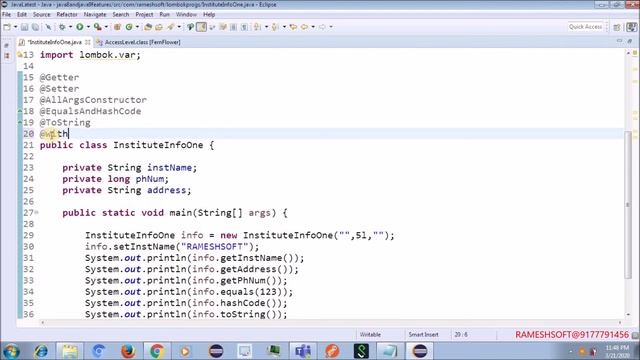Viewport: 640px width, 360px height.
Task: Click the Writable status bar entry
Action: (370, 334)
